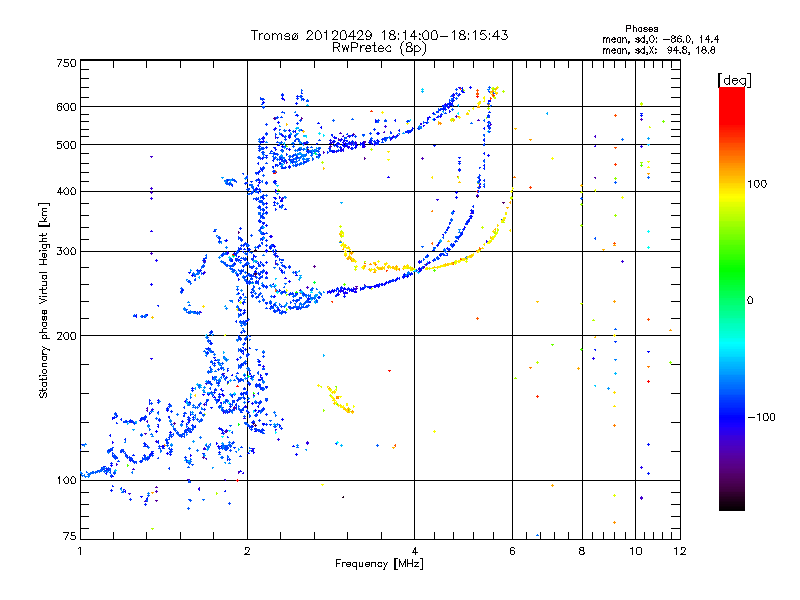The image size is (800, 600).
Task: Click the 'Stationary phase Virtual Height [km]' axis label
Action: 43,300
